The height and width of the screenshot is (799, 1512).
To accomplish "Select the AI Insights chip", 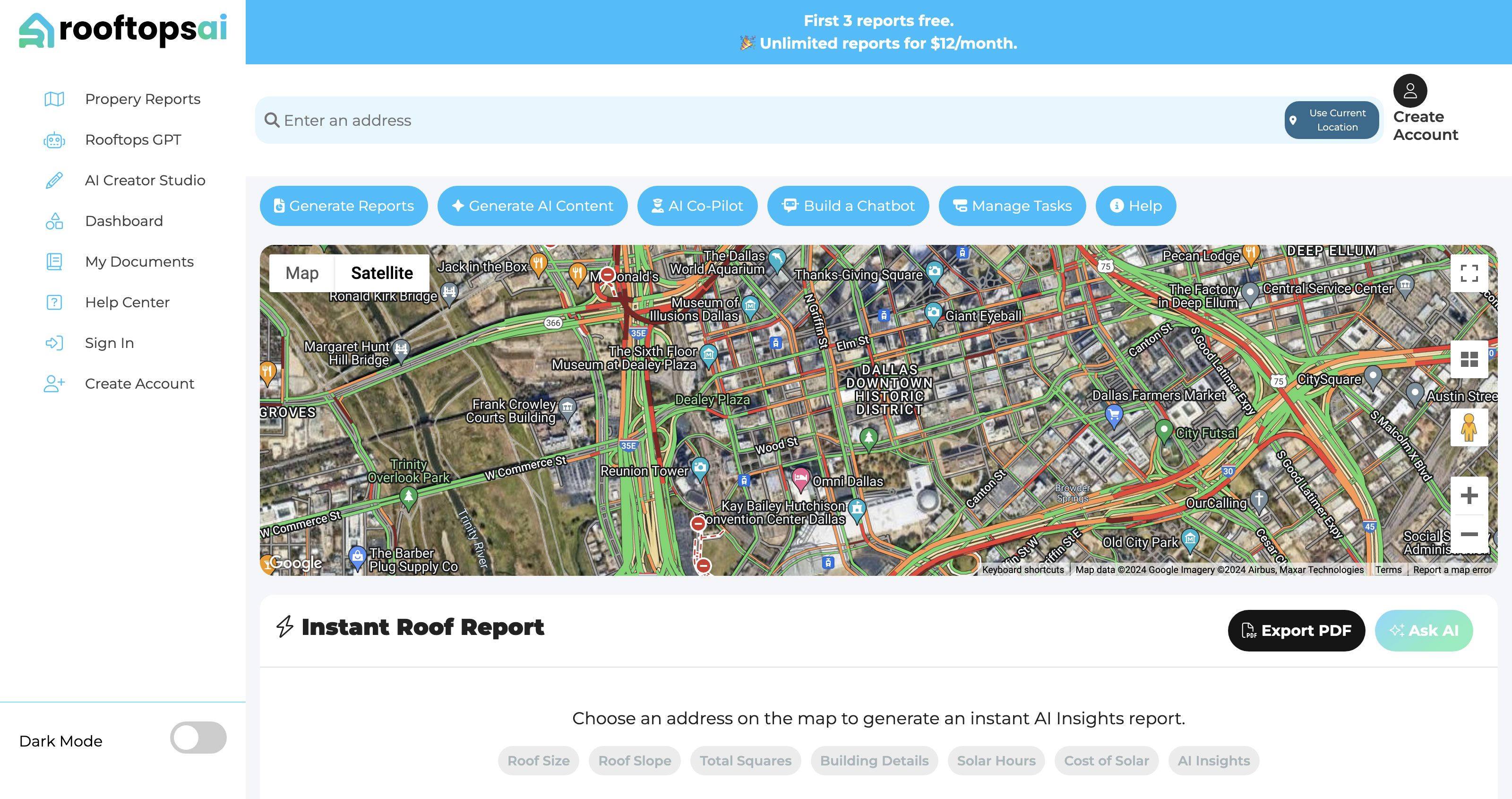I will (x=1214, y=761).
